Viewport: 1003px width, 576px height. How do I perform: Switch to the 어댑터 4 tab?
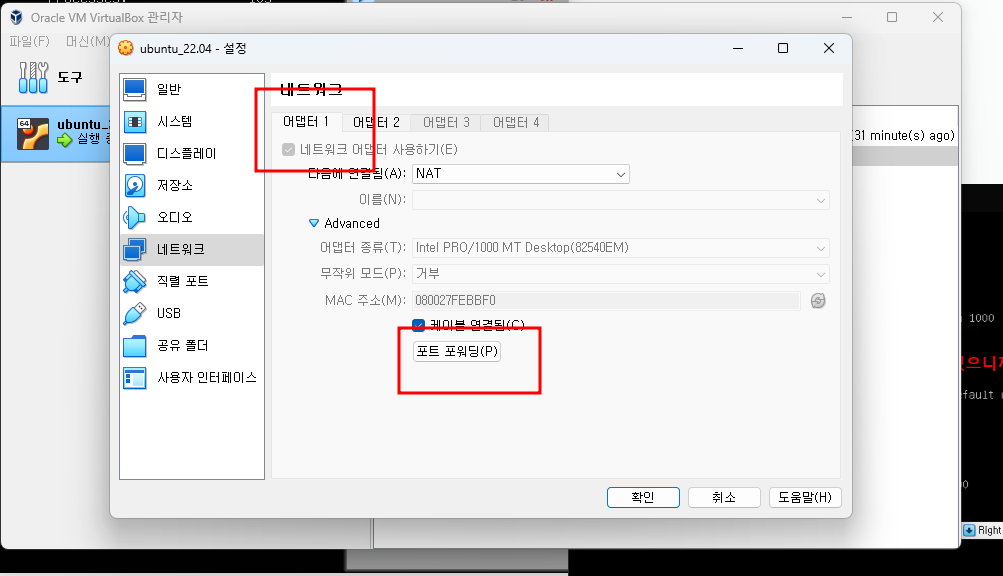516,122
